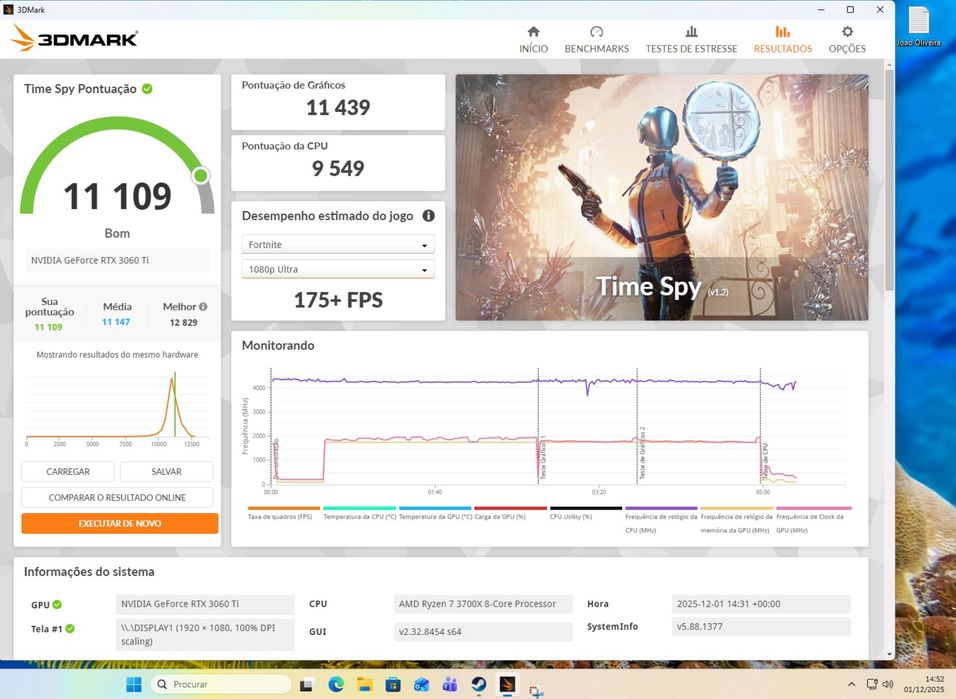
Task: Click the network tray icon
Action: (x=872, y=684)
